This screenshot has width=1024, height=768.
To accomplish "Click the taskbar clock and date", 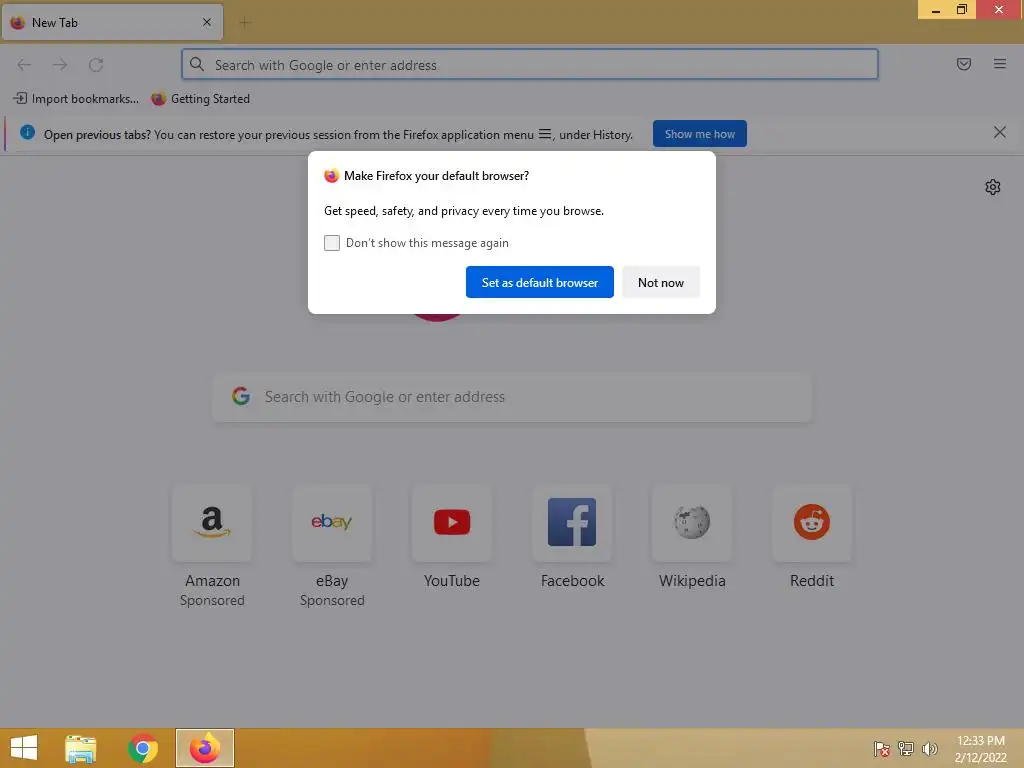I will [980, 748].
